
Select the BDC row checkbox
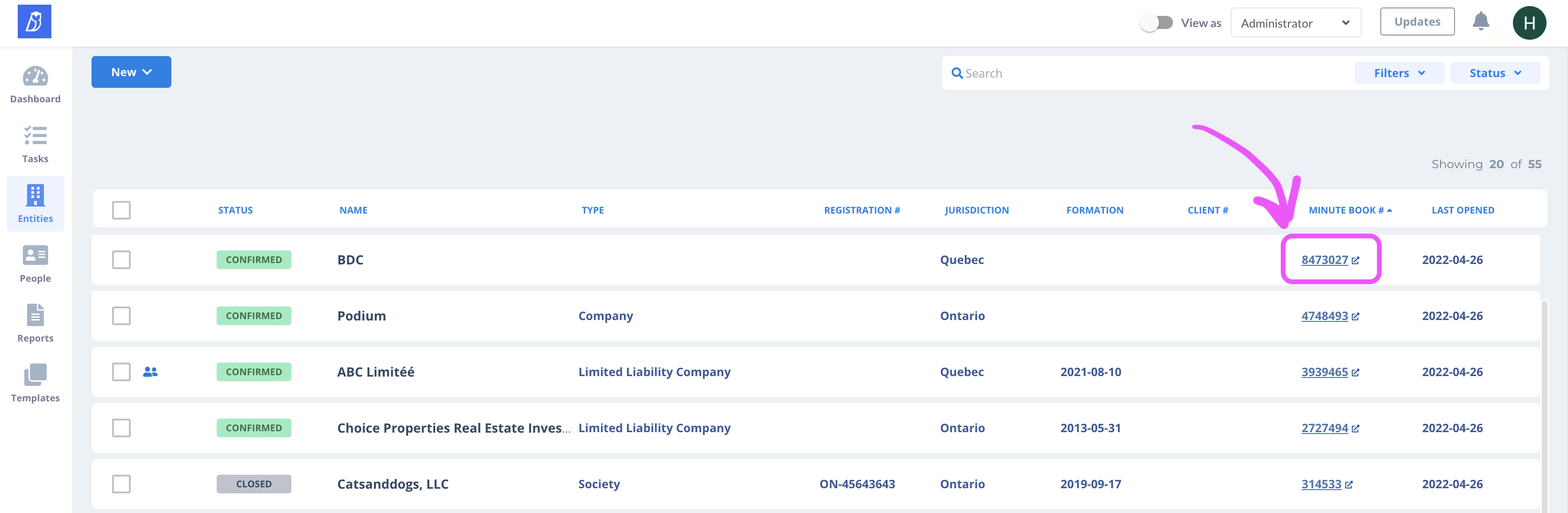(x=121, y=260)
